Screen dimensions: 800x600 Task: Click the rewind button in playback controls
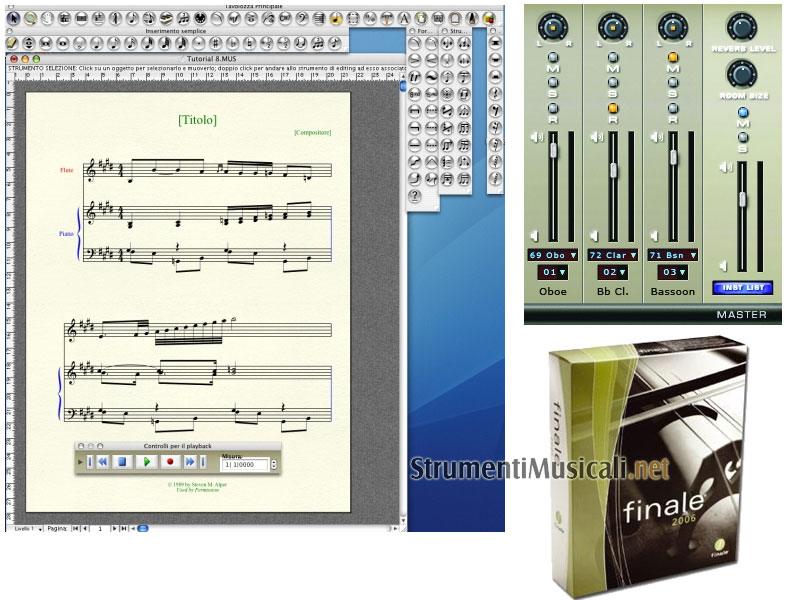[x=102, y=462]
